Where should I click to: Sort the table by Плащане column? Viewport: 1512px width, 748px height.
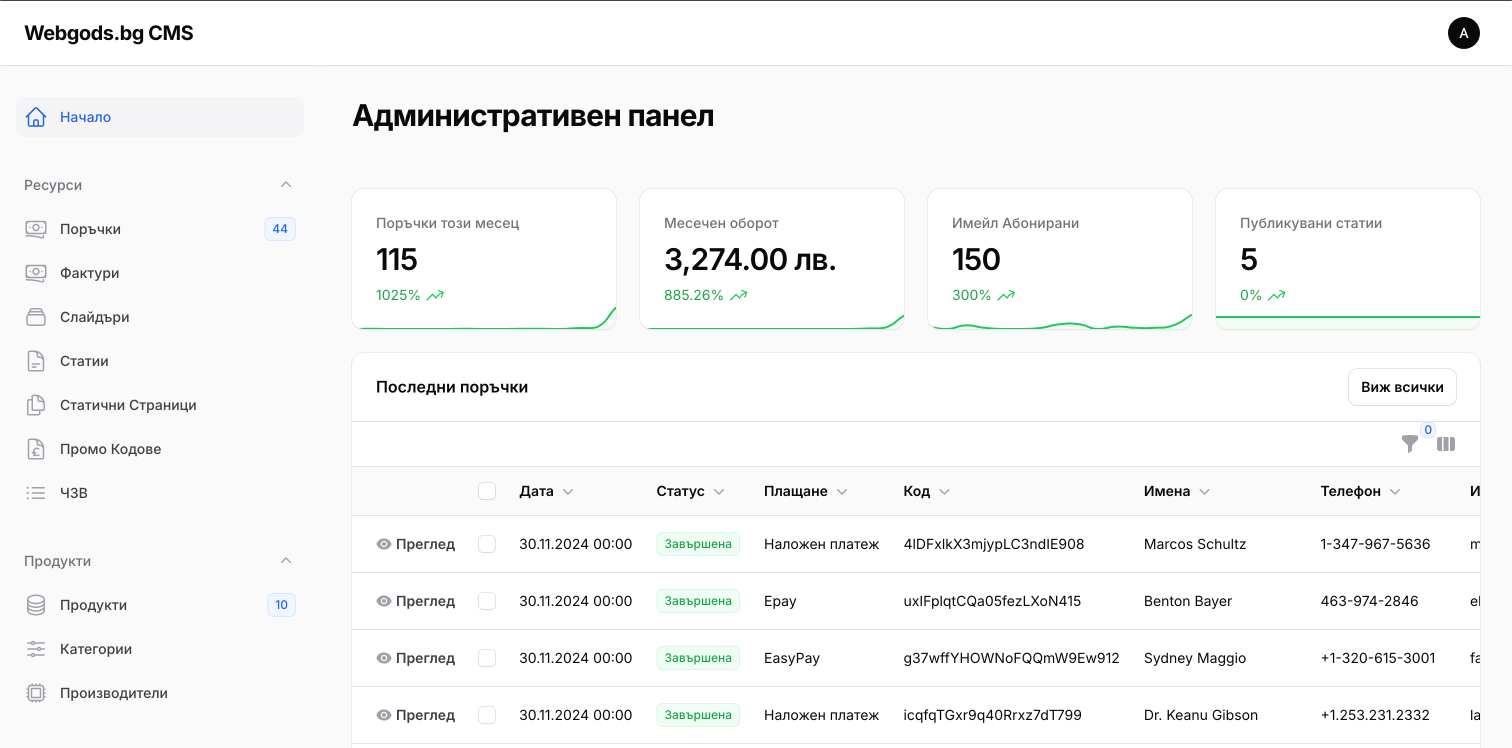[806, 491]
